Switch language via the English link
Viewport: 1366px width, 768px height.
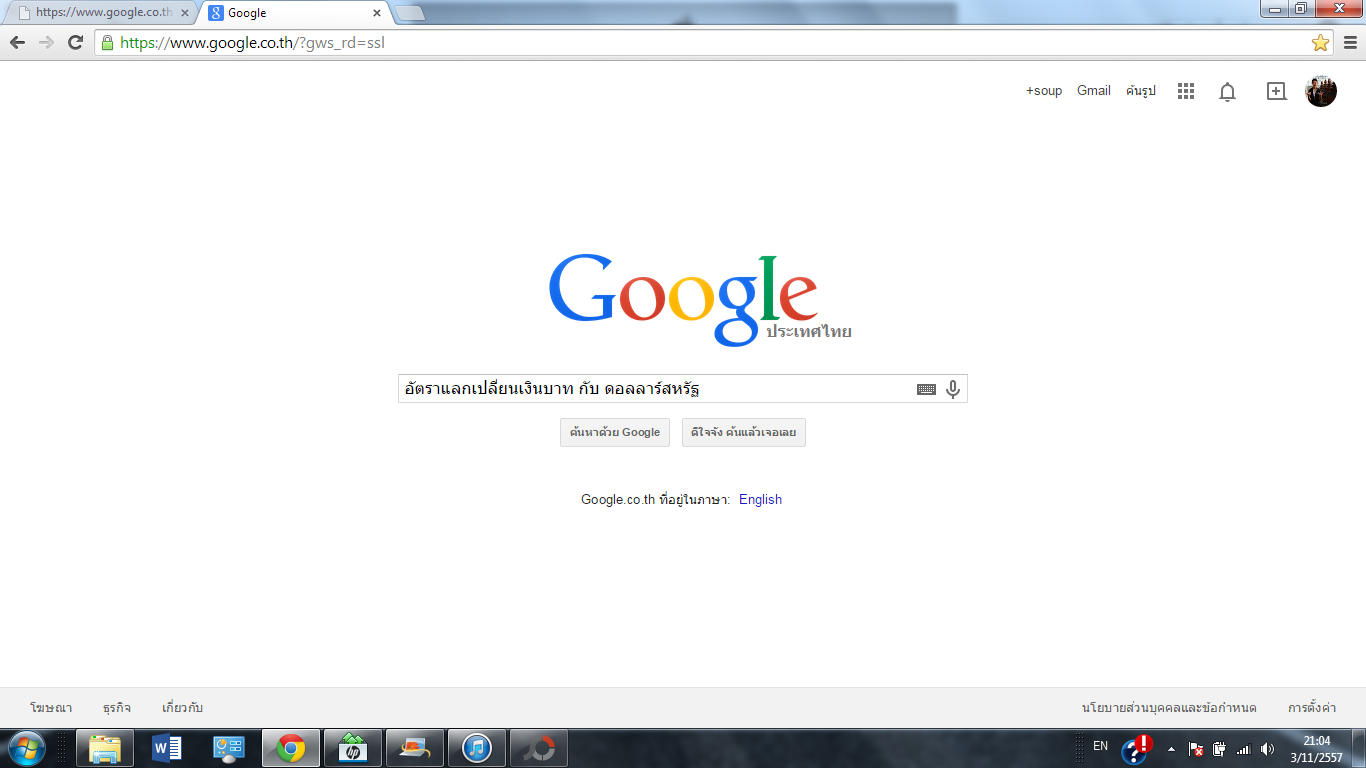pos(760,500)
